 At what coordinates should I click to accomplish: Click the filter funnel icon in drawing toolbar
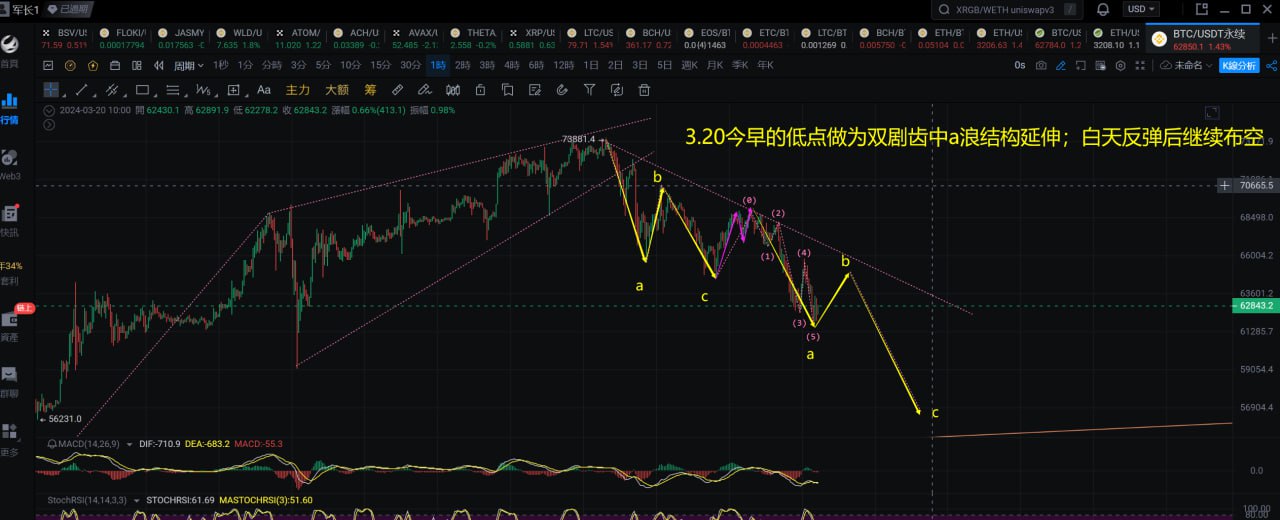pyautogui.click(x=589, y=89)
